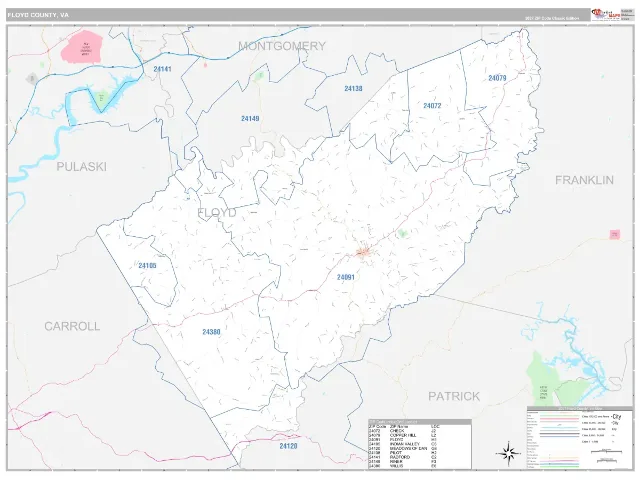Select ZIP code 24091 on map
This screenshot has width=640, height=480.
[x=346, y=277]
